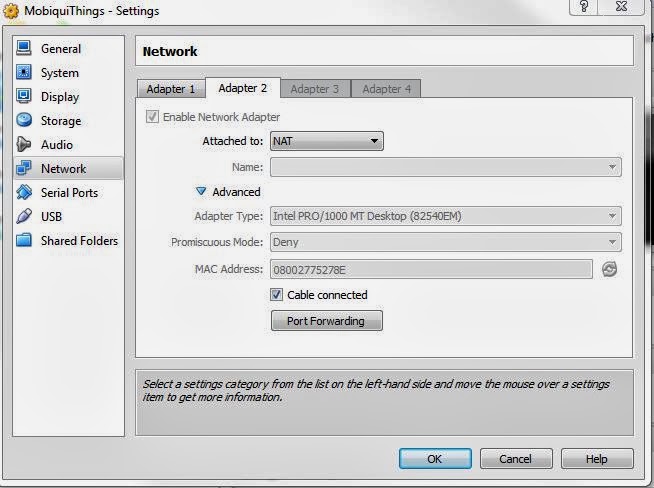Click the USB plug icon
The width and height of the screenshot is (654, 488).
tap(24, 216)
